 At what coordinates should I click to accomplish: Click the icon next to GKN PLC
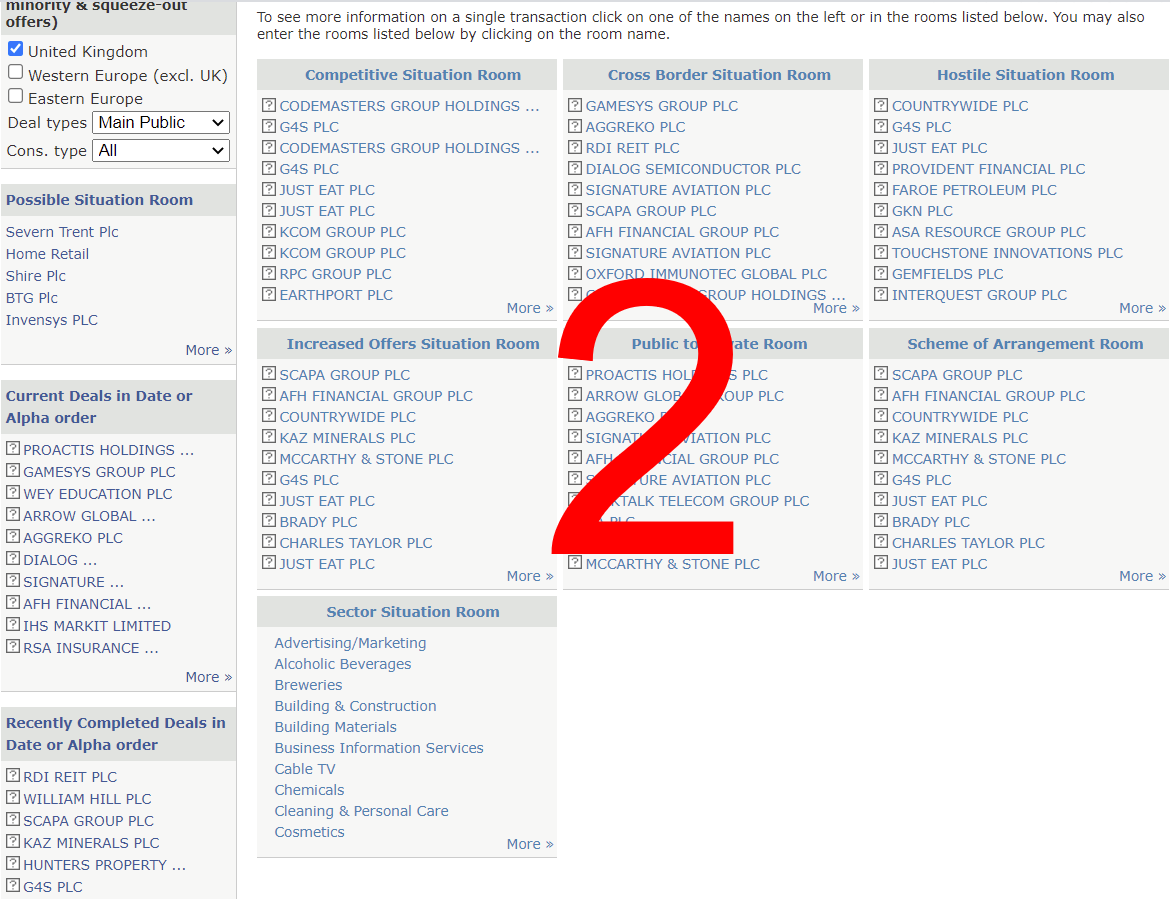[x=881, y=210]
